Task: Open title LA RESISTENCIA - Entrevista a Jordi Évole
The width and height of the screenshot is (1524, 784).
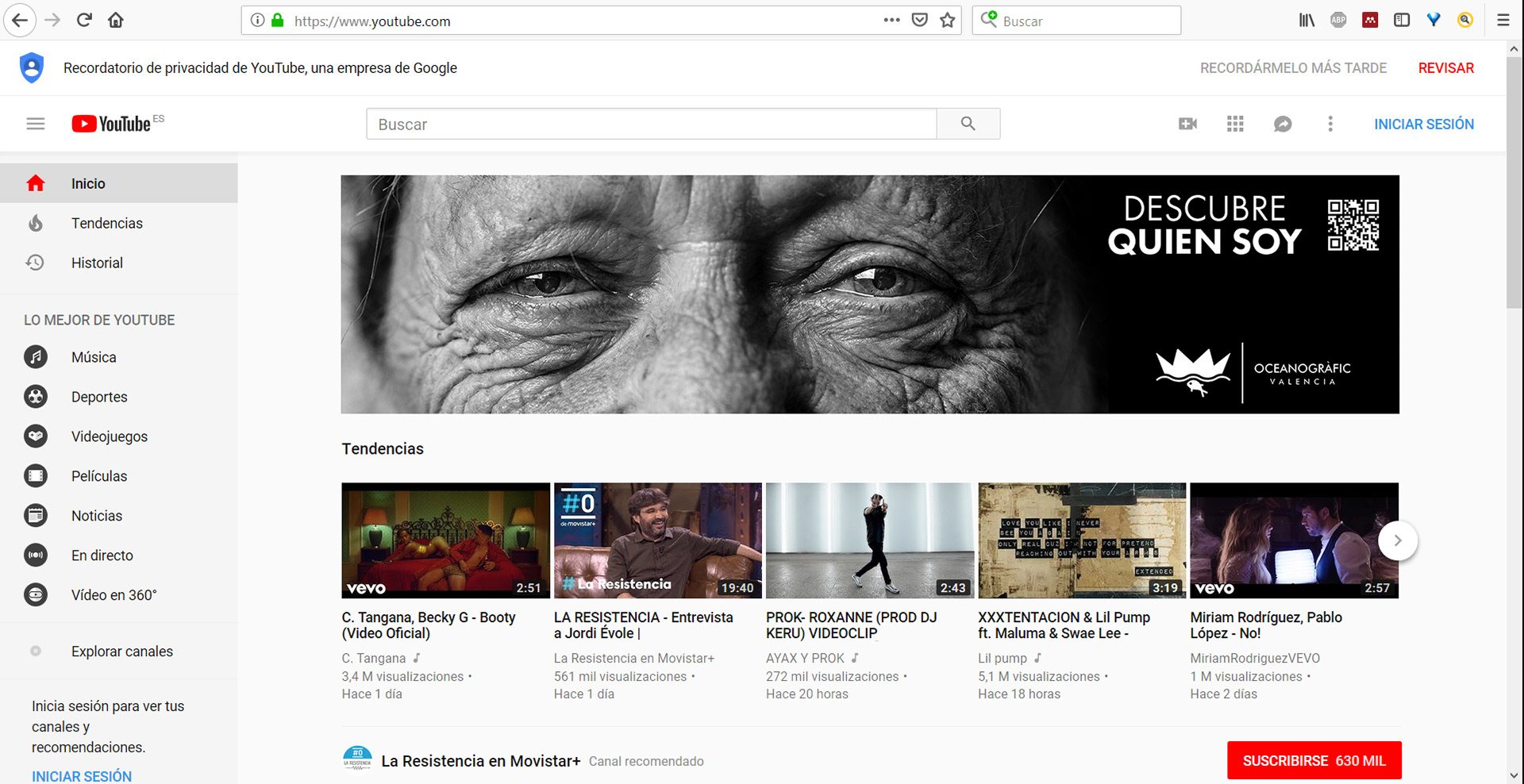Action: coord(644,625)
